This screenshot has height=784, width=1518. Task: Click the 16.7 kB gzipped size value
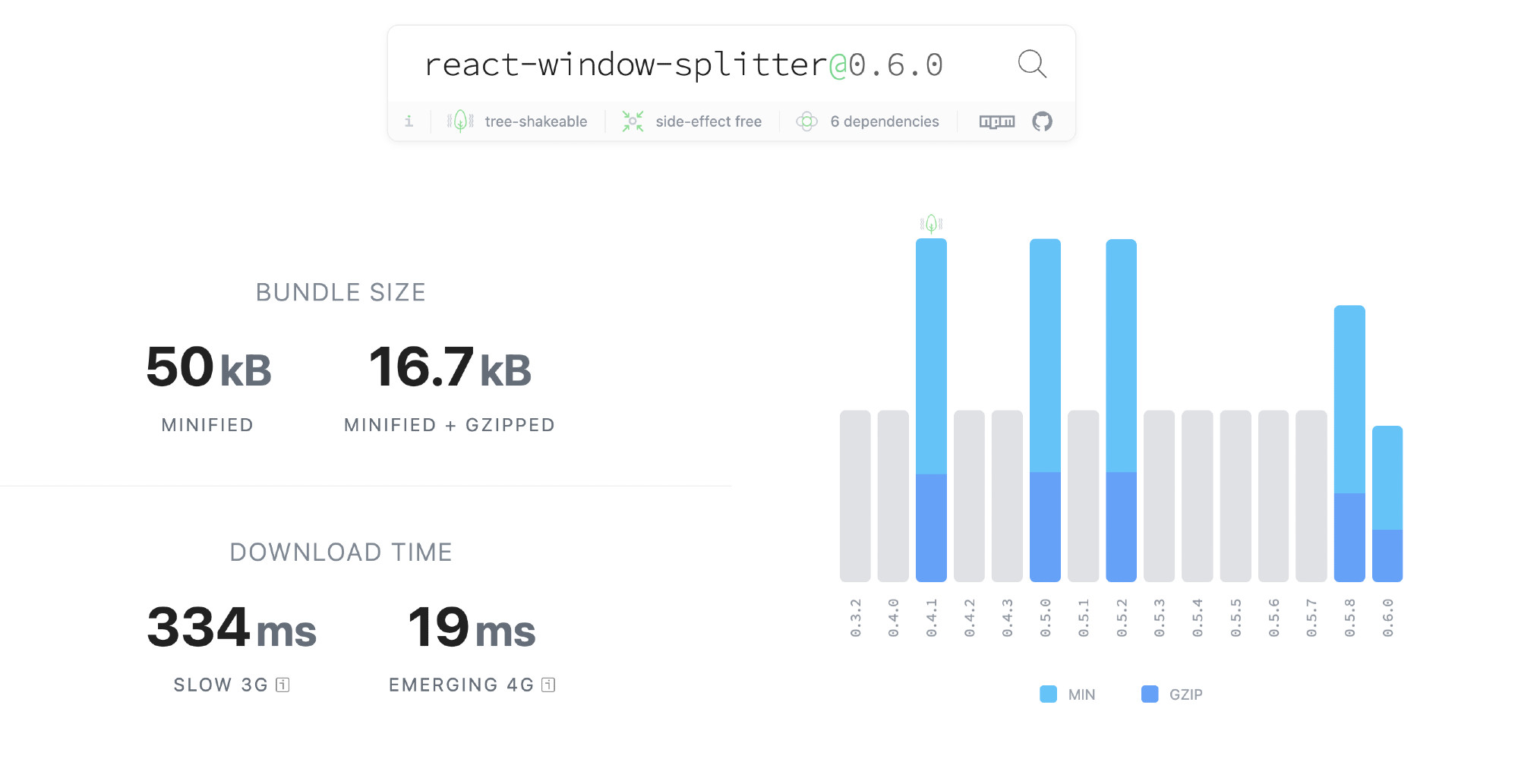450,367
